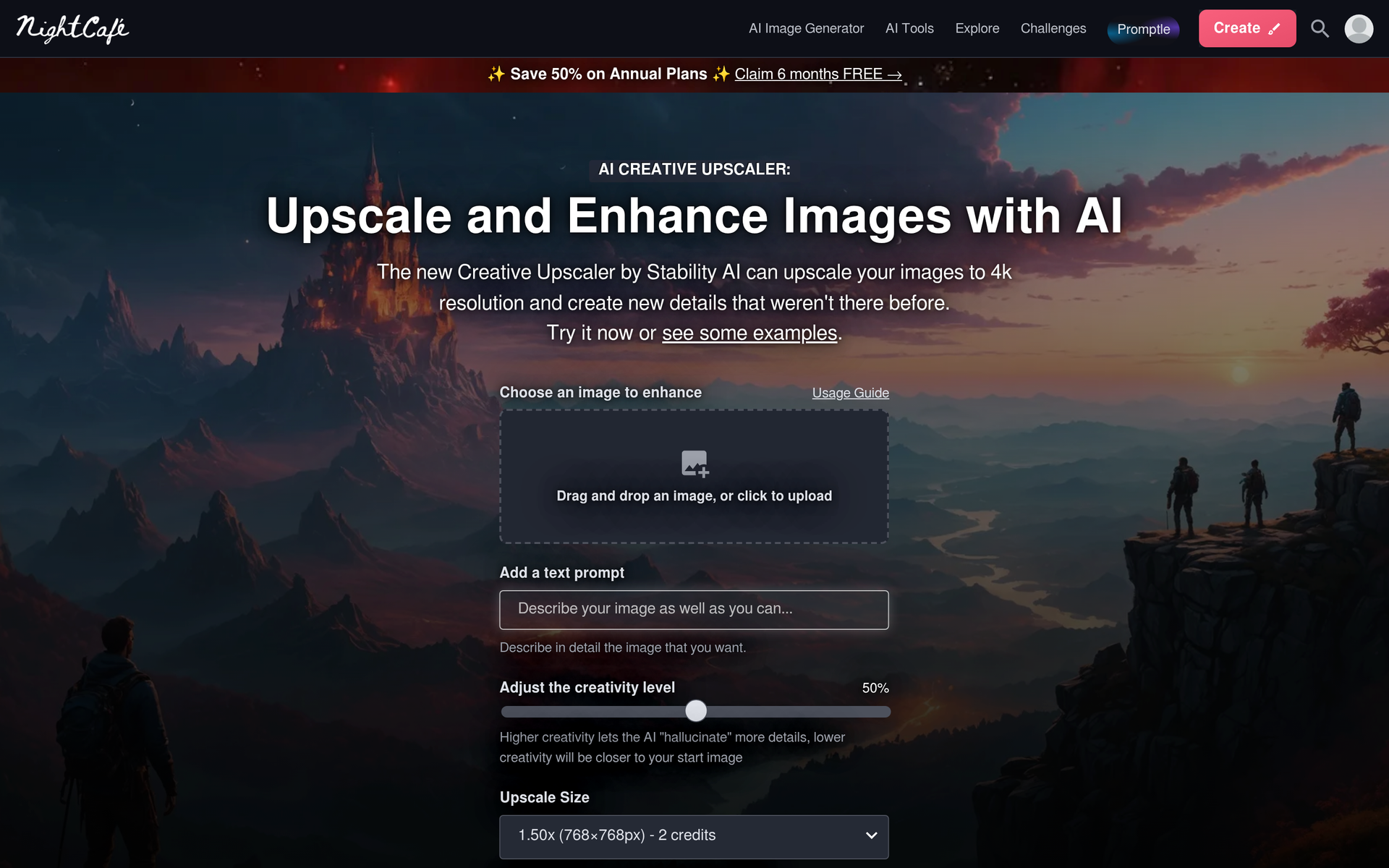The width and height of the screenshot is (1389, 868).
Task: Click the Save 50% on Annual Plans text
Action: 608,74
